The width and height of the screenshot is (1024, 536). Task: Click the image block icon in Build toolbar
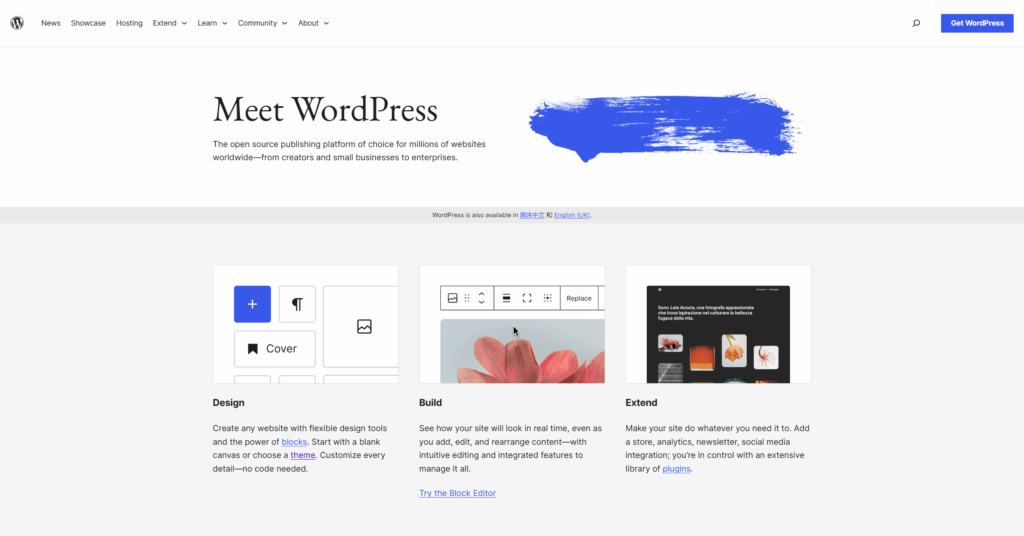click(x=453, y=298)
